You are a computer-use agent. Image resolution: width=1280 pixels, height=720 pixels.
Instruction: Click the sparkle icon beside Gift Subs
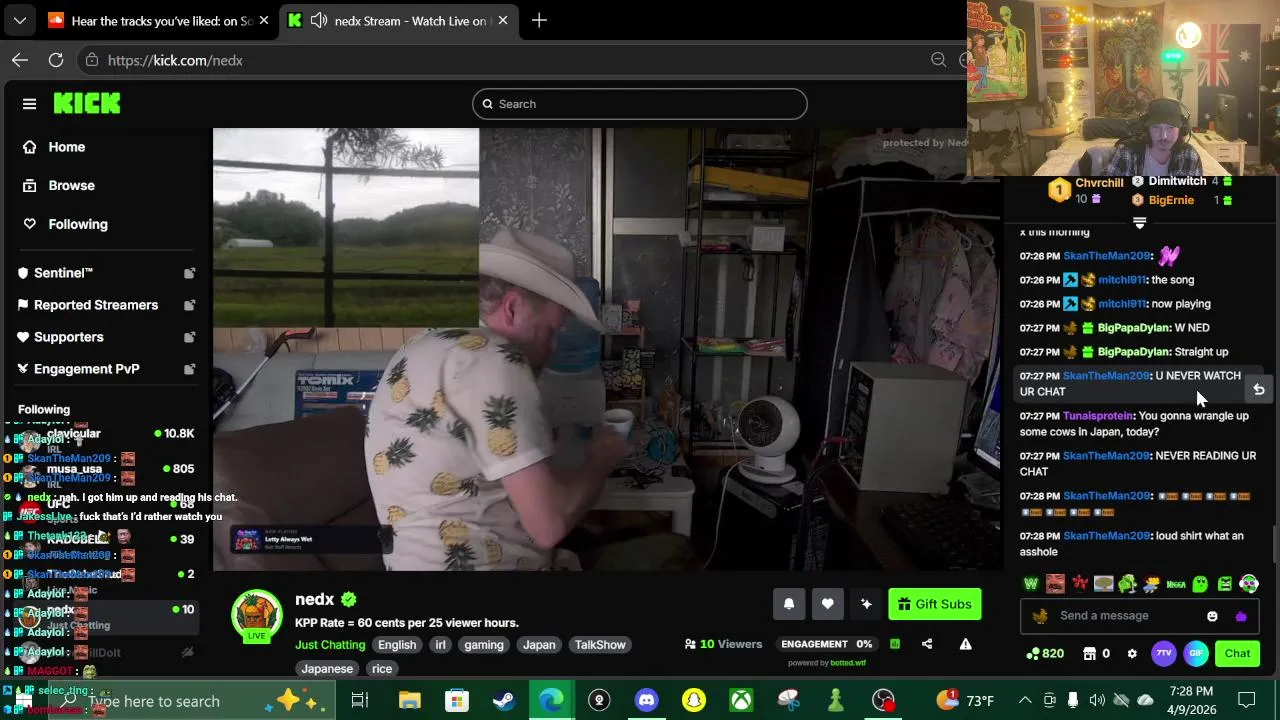click(866, 604)
